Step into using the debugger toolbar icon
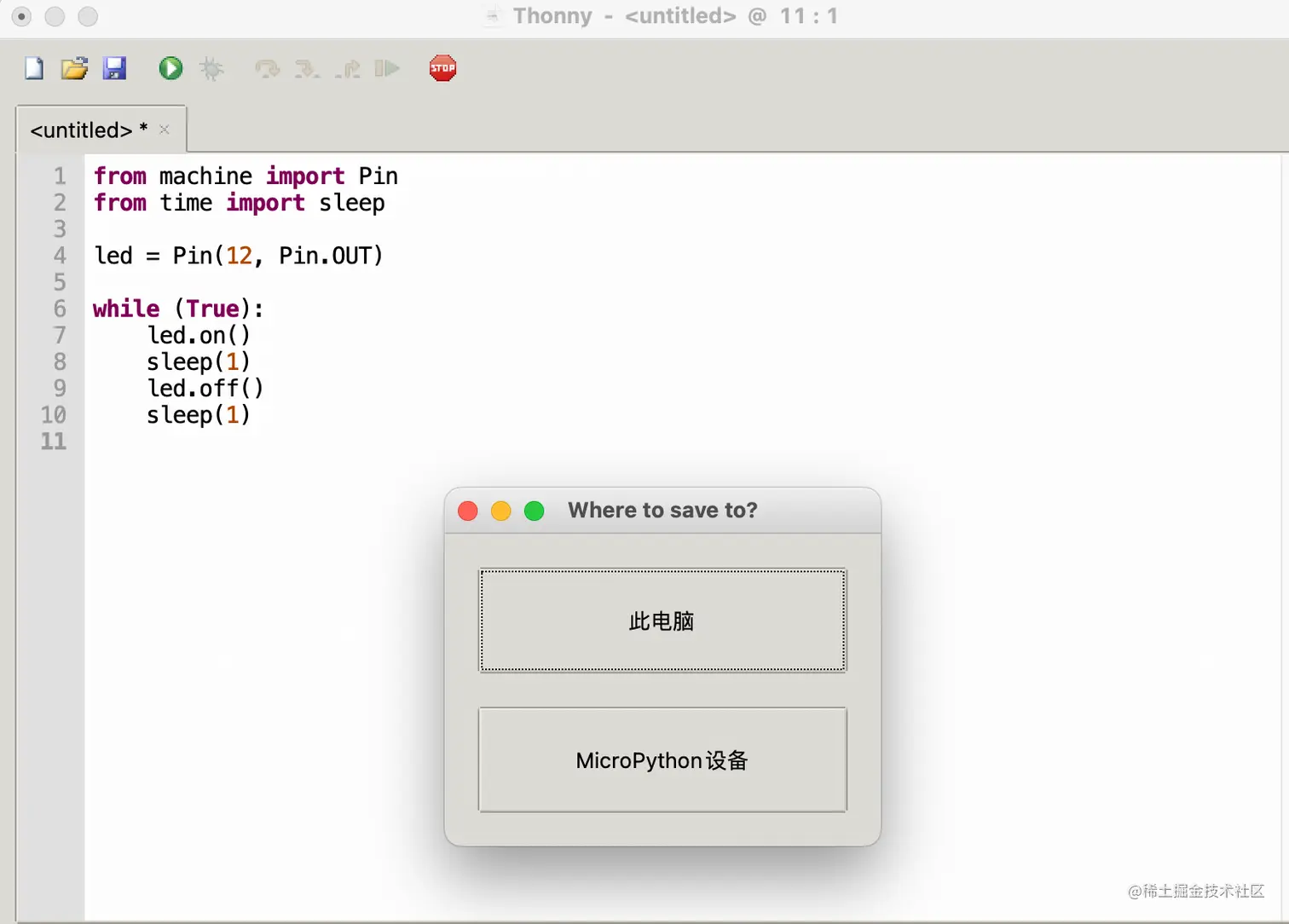1289x924 pixels. 307,68
